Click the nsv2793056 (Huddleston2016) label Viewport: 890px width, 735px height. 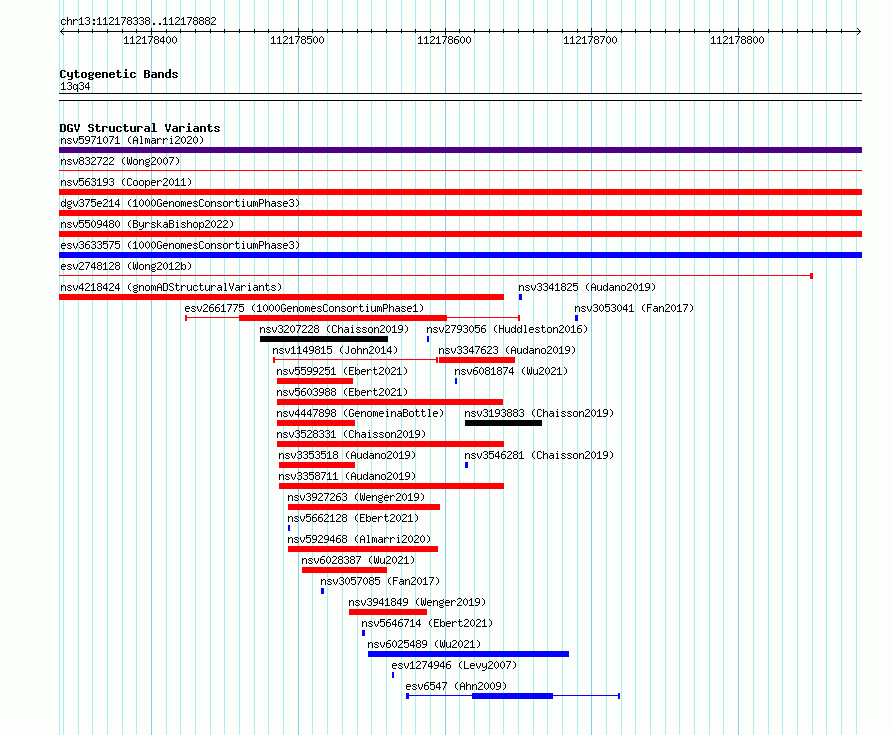pyautogui.click(x=507, y=329)
